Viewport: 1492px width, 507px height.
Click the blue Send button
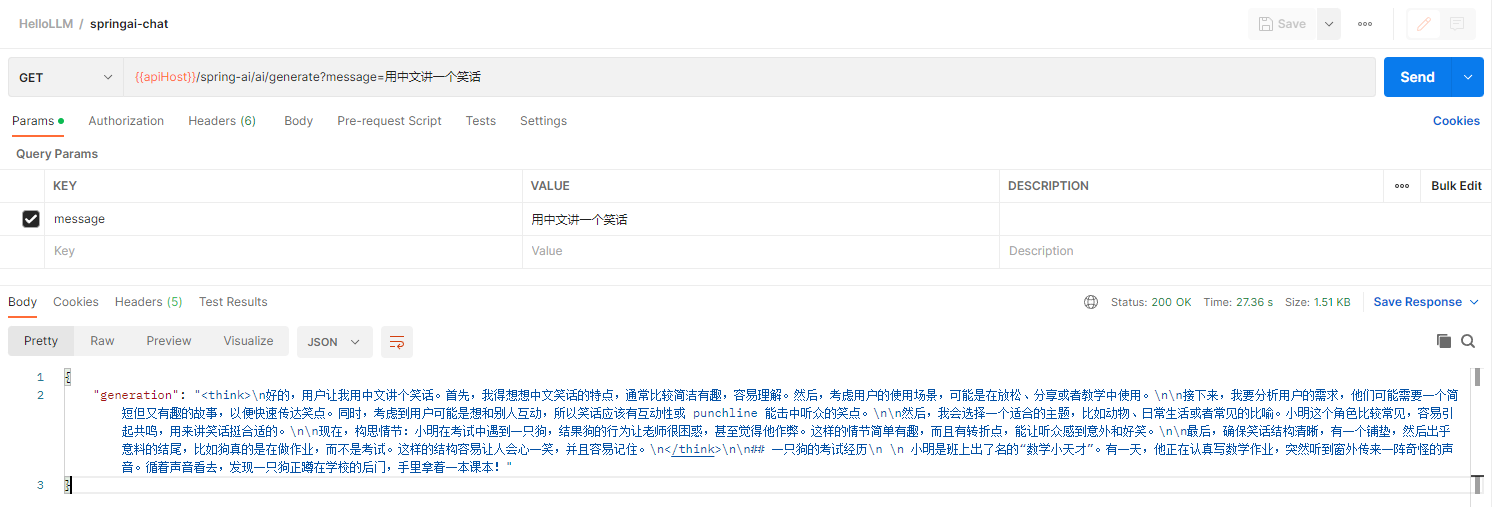[1417, 77]
